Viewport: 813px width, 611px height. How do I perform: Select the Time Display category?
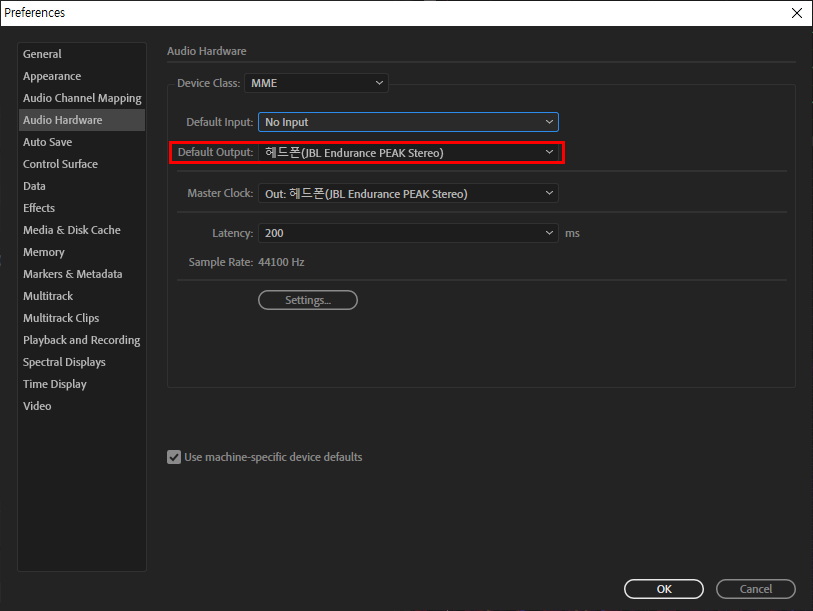[x=81, y=384]
